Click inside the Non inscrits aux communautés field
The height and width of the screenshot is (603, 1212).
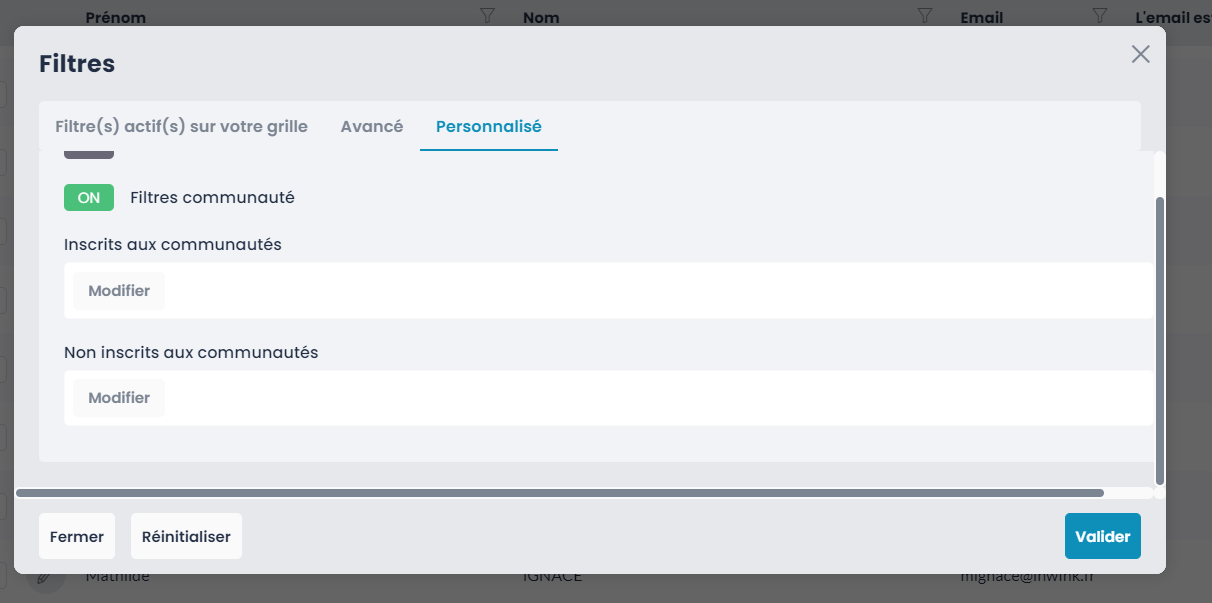pos(650,398)
